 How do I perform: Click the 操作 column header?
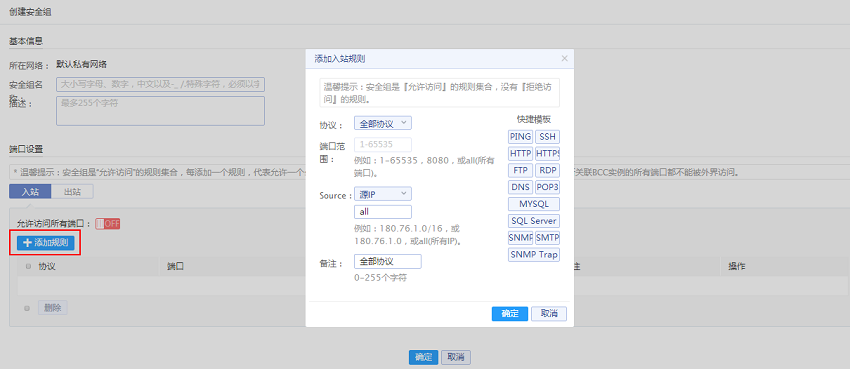click(737, 266)
